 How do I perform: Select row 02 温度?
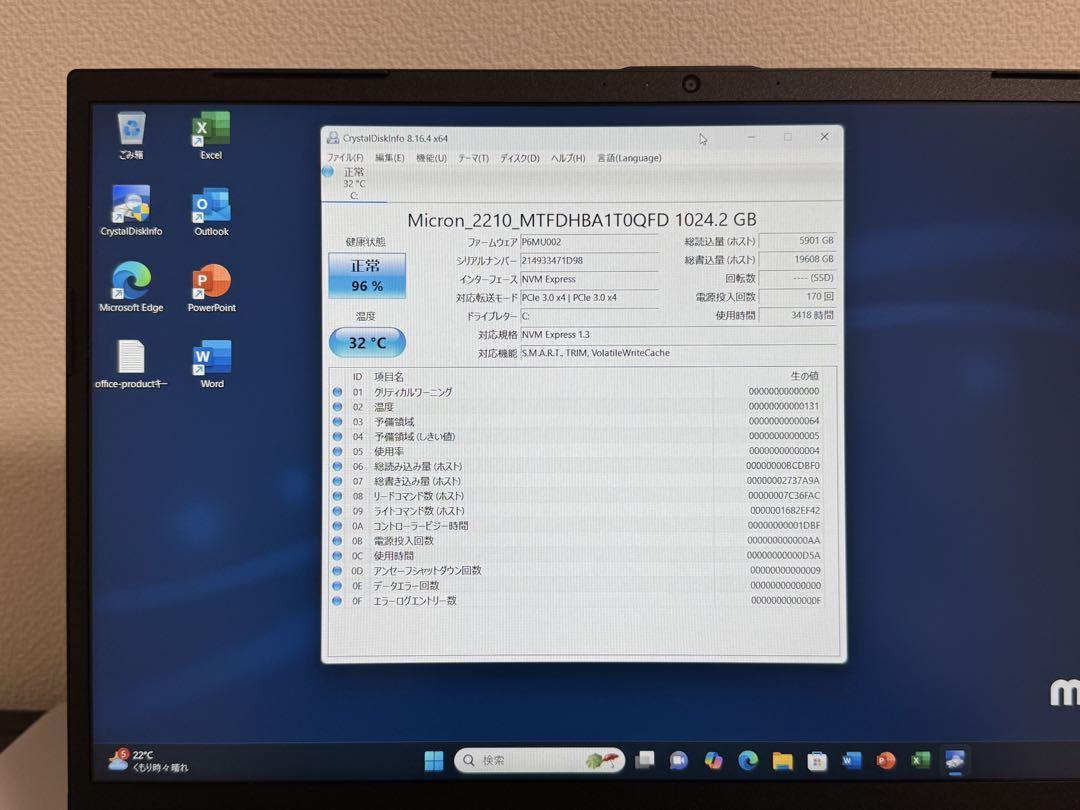(x=577, y=407)
